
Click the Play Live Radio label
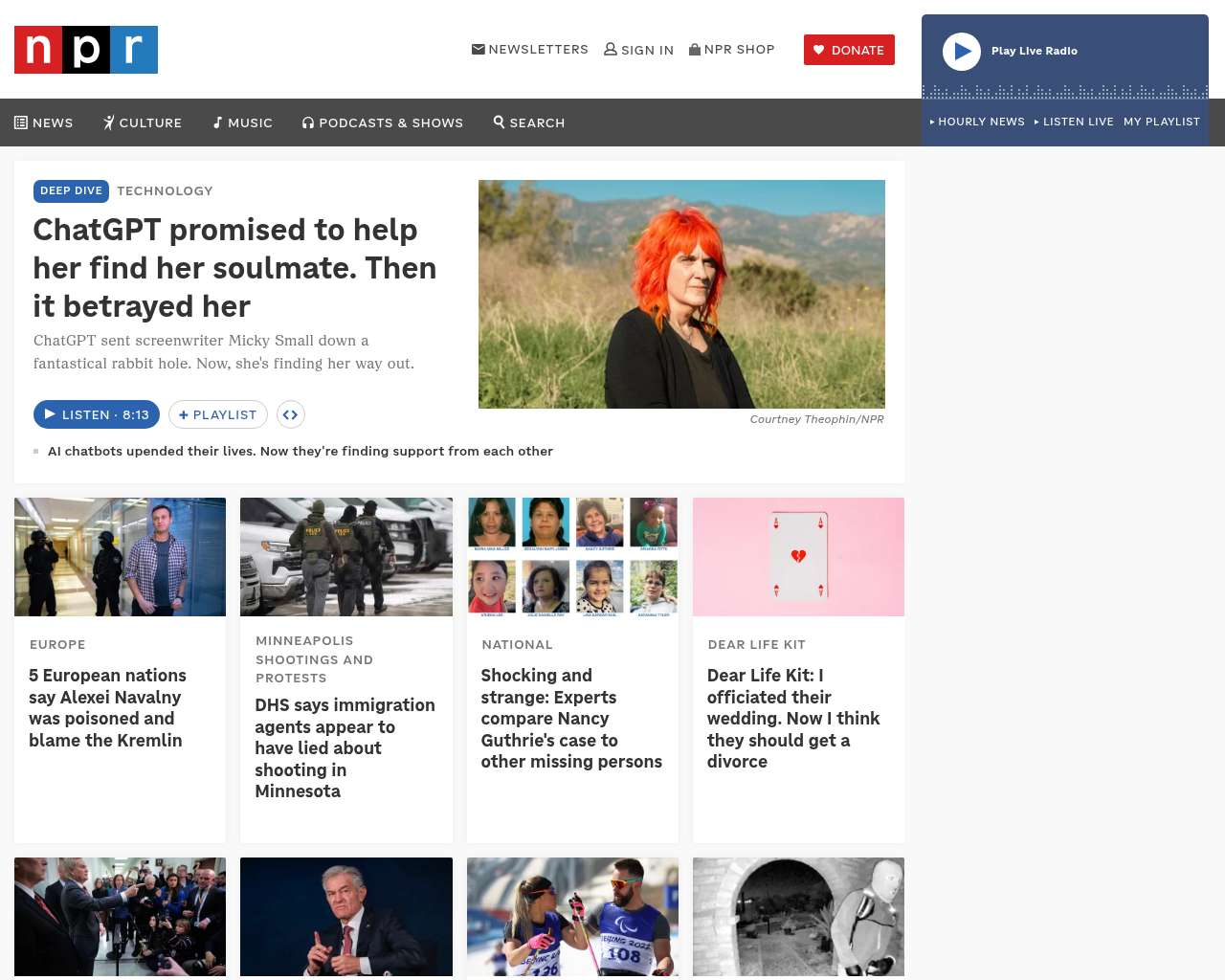point(1035,51)
